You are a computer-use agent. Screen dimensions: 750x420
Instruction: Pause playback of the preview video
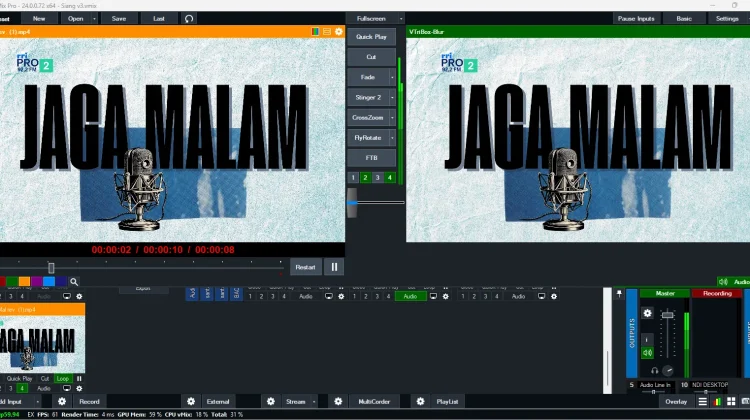[x=334, y=267]
